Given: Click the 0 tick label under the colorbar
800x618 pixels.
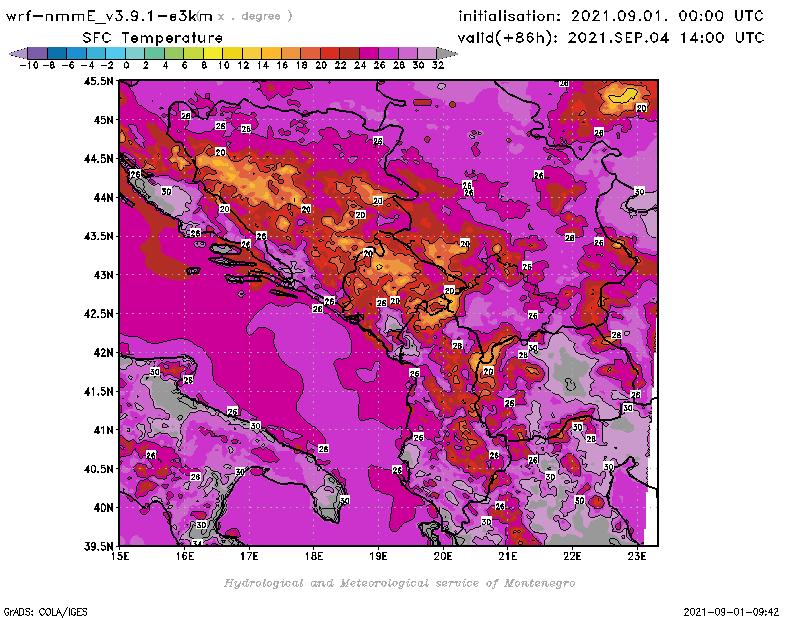Looking at the screenshot, I should 126,65.
